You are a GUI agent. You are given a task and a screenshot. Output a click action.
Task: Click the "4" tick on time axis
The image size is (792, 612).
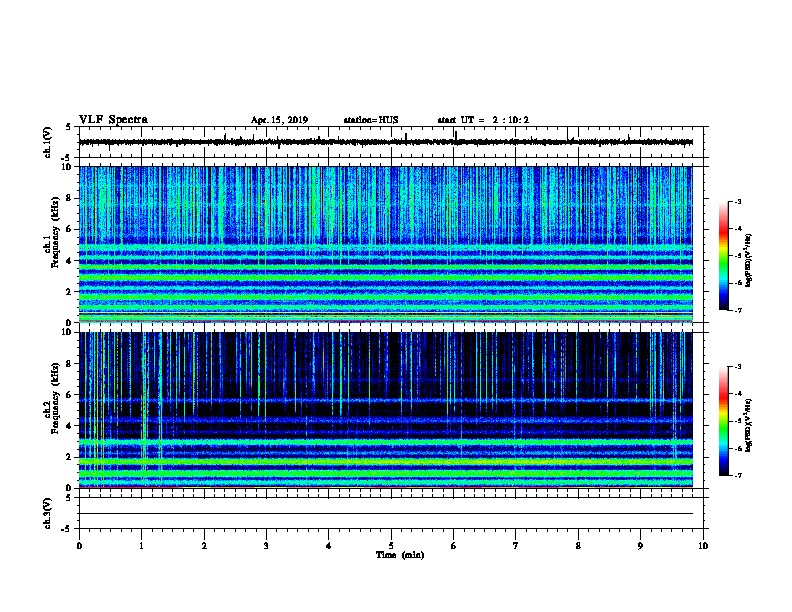click(329, 546)
